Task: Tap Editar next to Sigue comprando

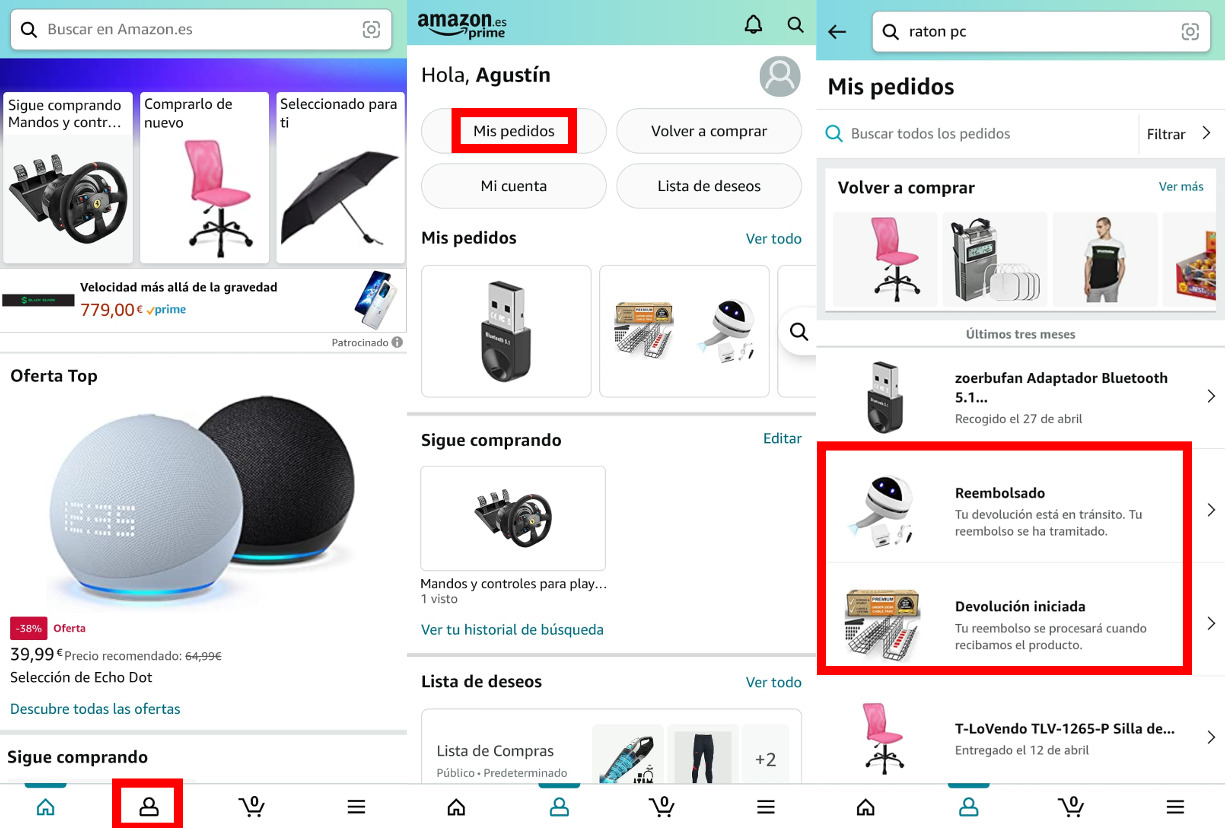Action: (782, 438)
